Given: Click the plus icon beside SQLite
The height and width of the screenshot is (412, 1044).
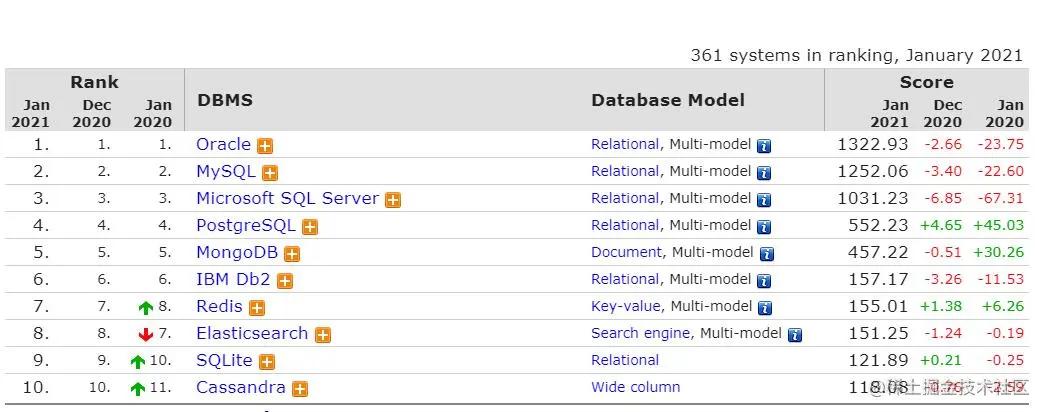Looking at the screenshot, I should coord(267,362).
